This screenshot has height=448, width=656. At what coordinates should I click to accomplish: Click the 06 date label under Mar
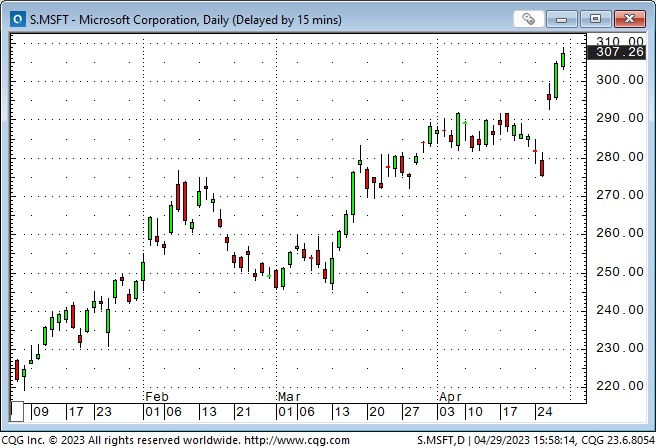(307, 412)
